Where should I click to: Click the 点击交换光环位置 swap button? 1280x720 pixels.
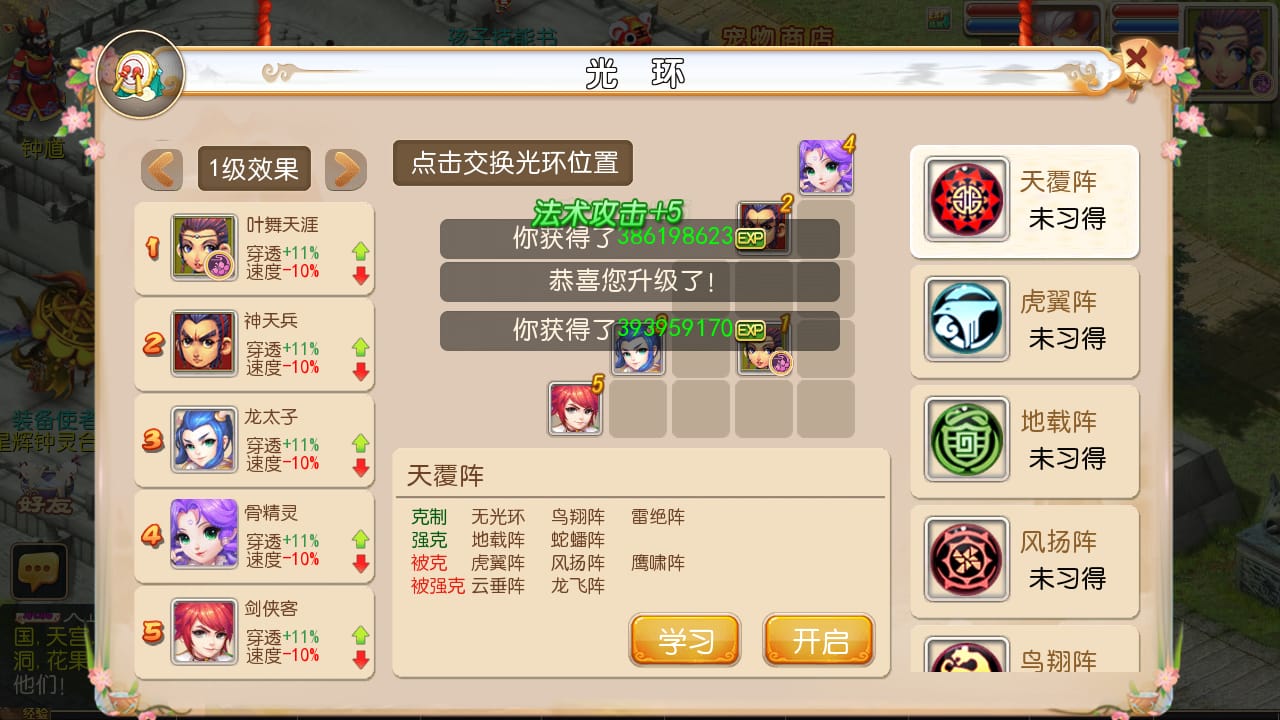513,162
